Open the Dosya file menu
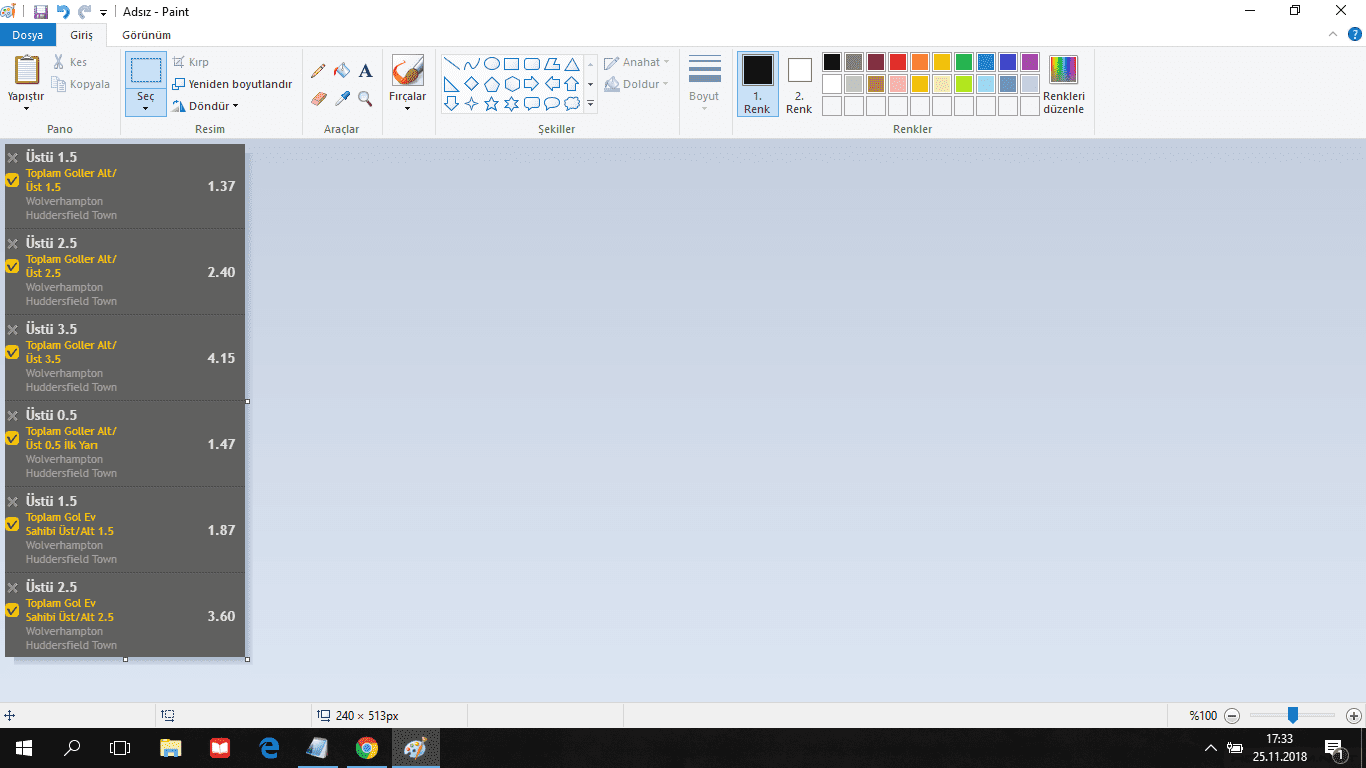1366x768 pixels. pos(27,35)
